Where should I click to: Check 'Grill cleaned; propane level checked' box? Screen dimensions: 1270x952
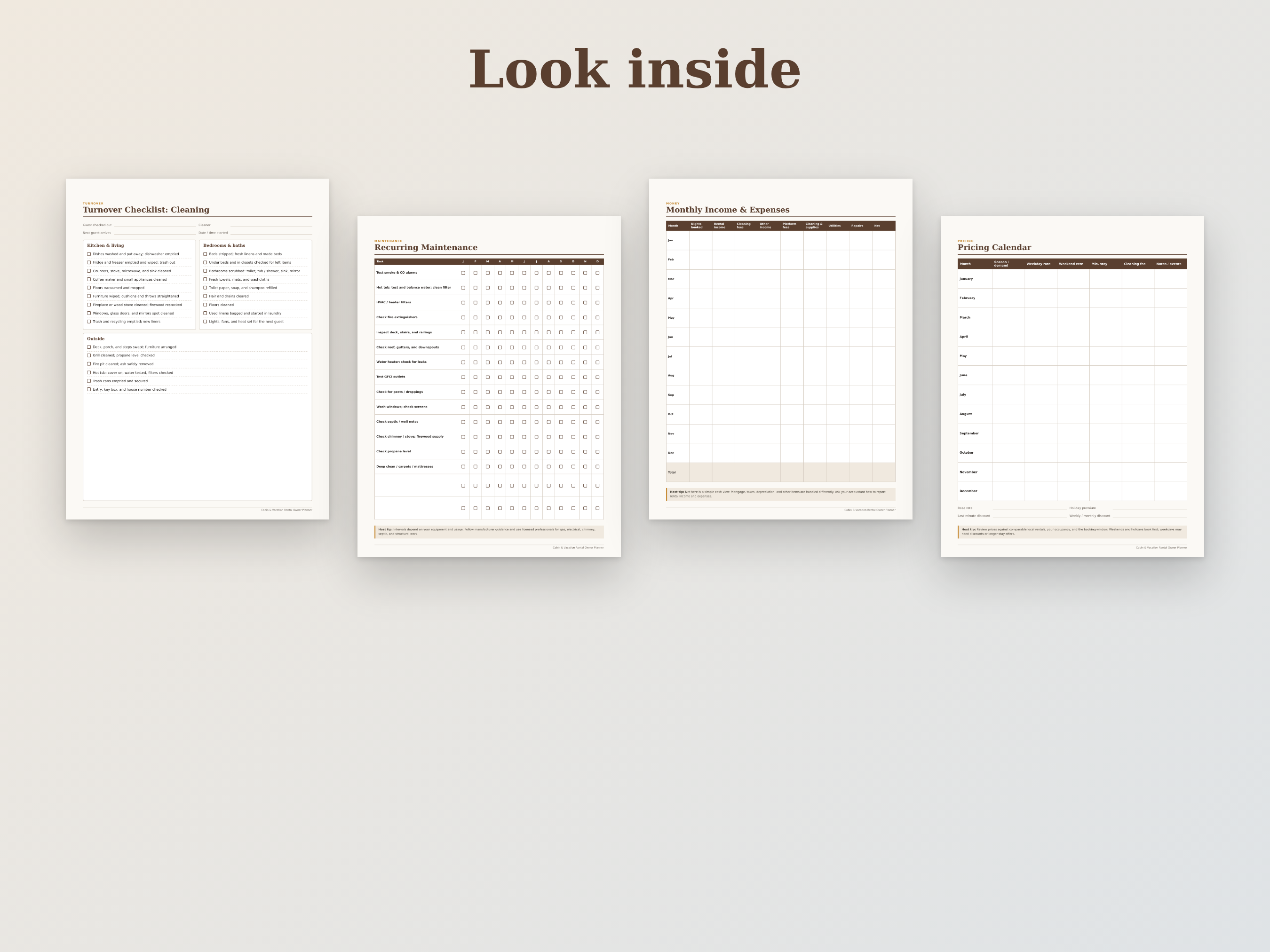click(89, 355)
